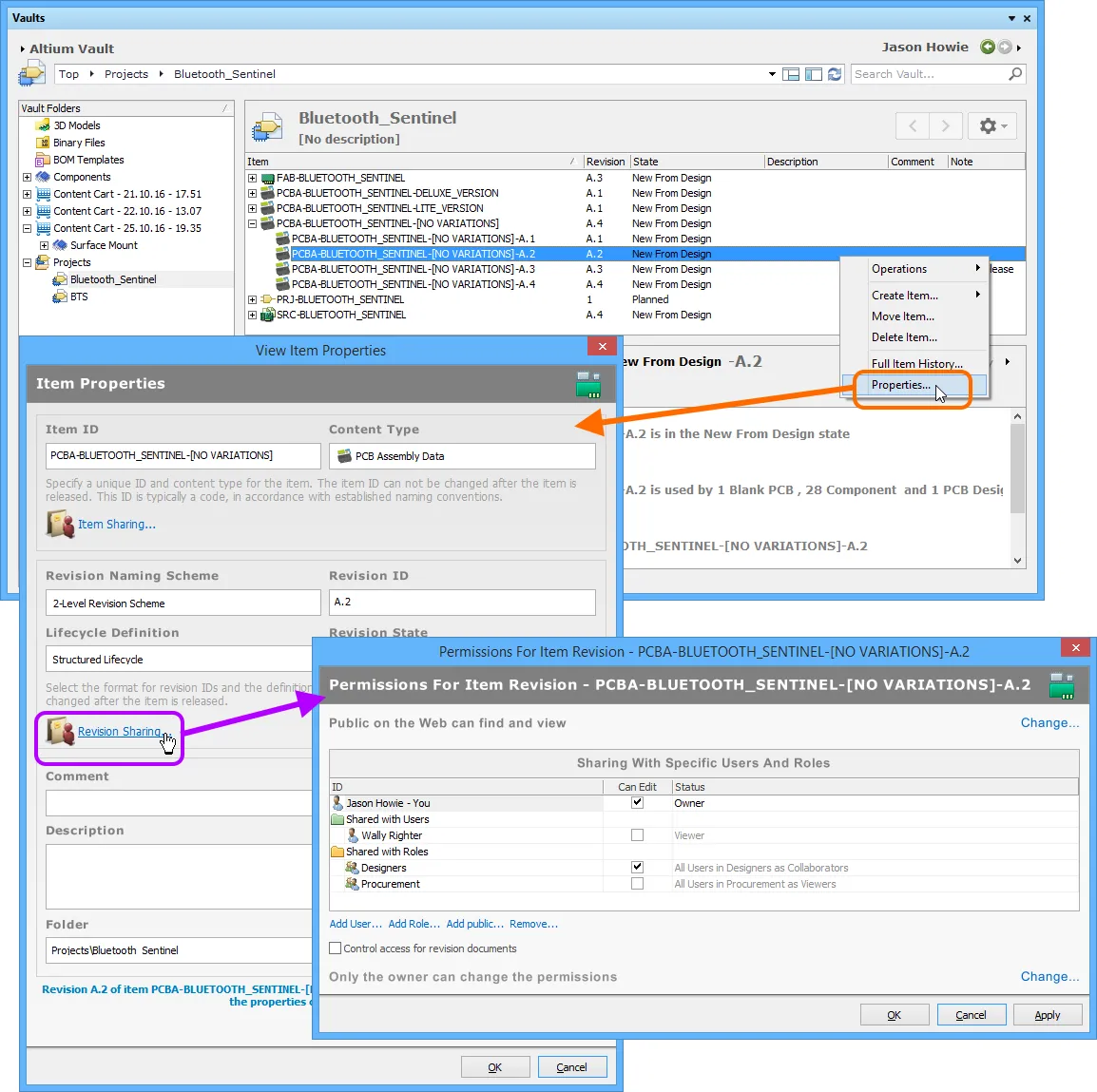1097x1092 pixels.
Task: Click the Add User... link
Action: (356, 924)
